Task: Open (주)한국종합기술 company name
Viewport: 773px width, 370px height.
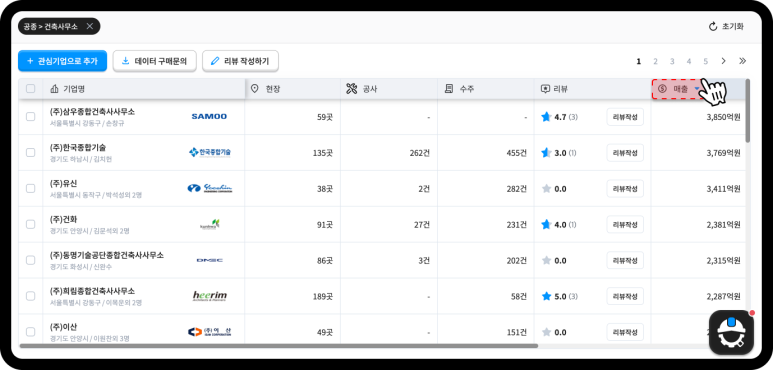Action: click(78, 147)
